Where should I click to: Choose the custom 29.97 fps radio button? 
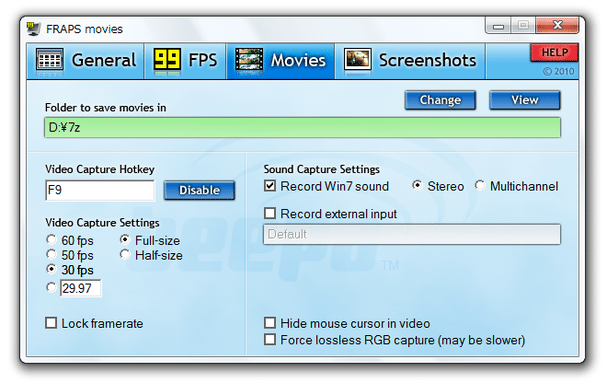click(51, 287)
